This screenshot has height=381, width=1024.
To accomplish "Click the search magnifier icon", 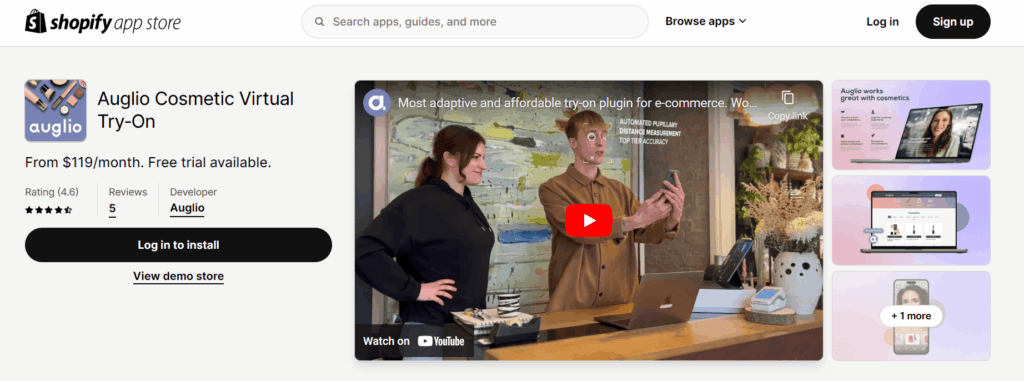I will coord(319,22).
